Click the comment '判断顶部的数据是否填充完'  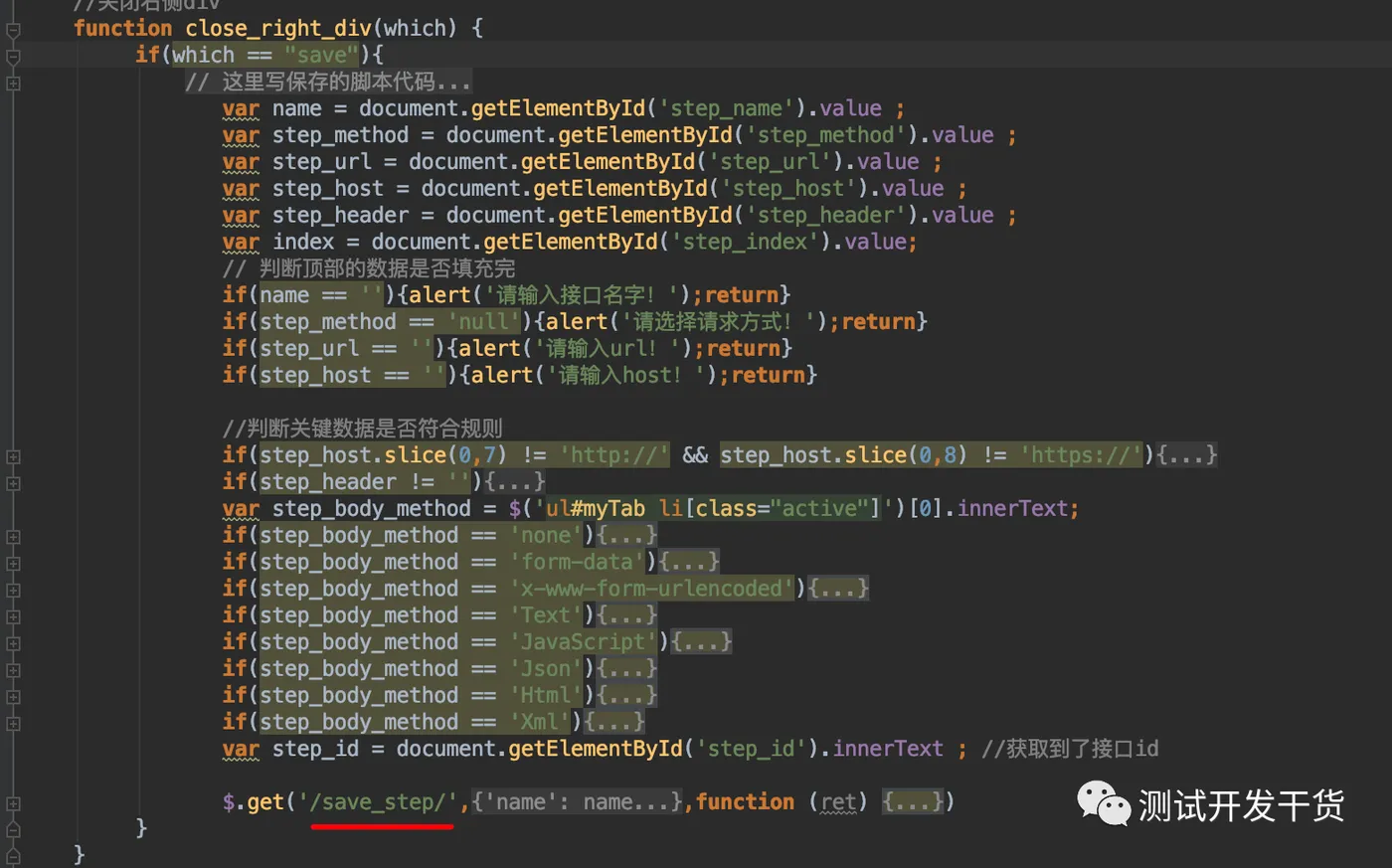point(369,268)
